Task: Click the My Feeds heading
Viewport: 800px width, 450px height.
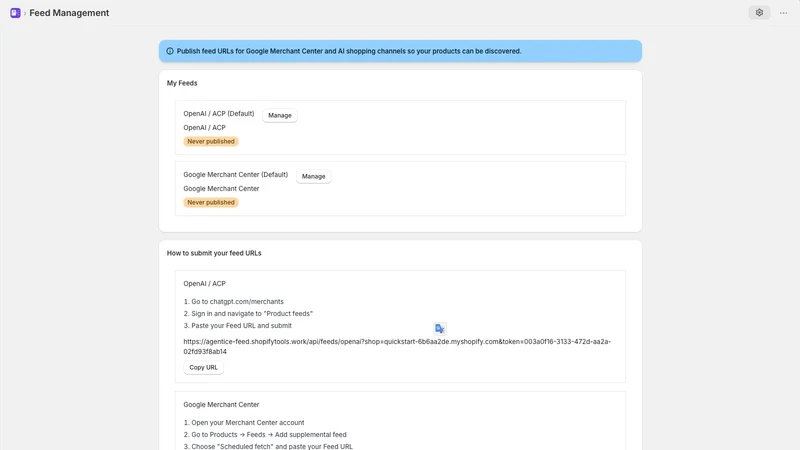Action: point(182,83)
